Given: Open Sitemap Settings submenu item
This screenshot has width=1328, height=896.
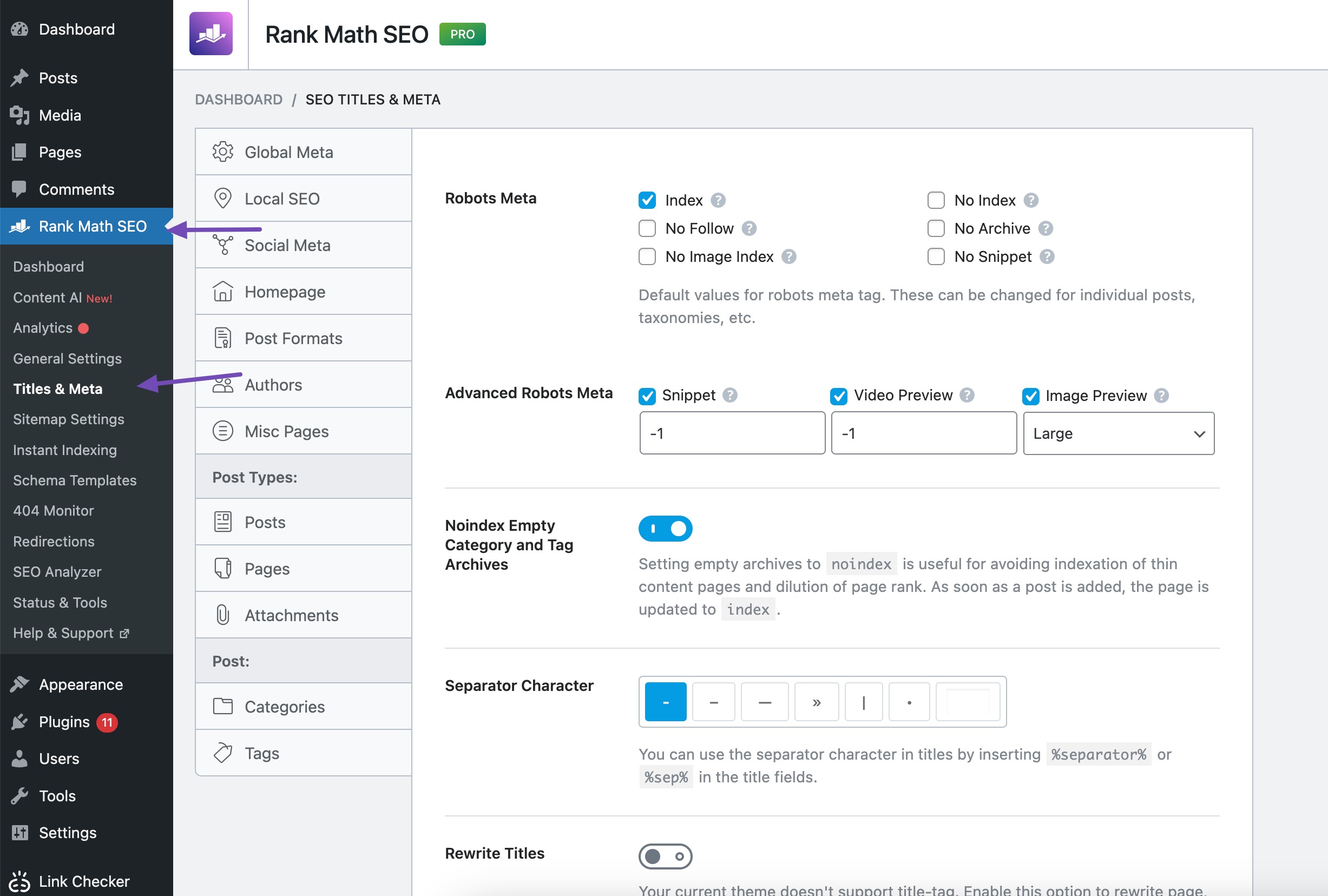Looking at the screenshot, I should [x=69, y=419].
